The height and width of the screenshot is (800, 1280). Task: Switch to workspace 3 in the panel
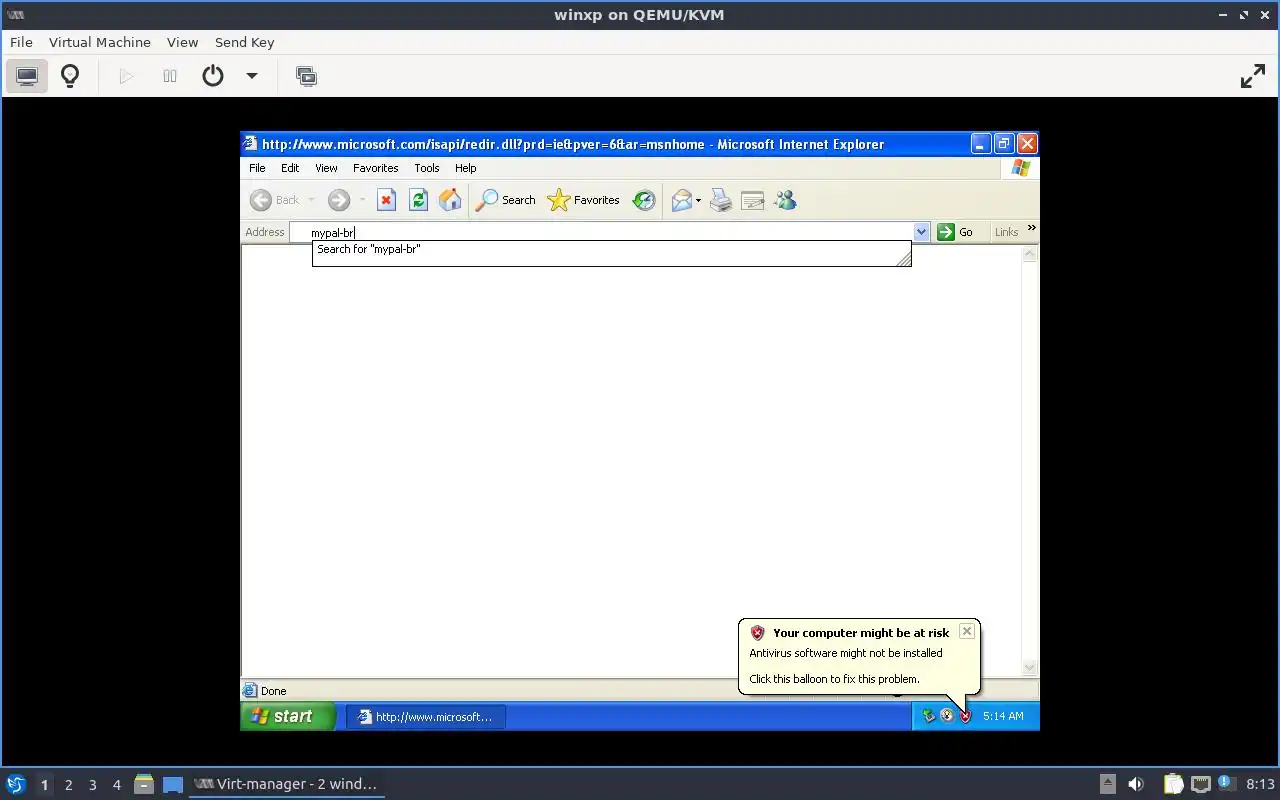click(x=93, y=785)
